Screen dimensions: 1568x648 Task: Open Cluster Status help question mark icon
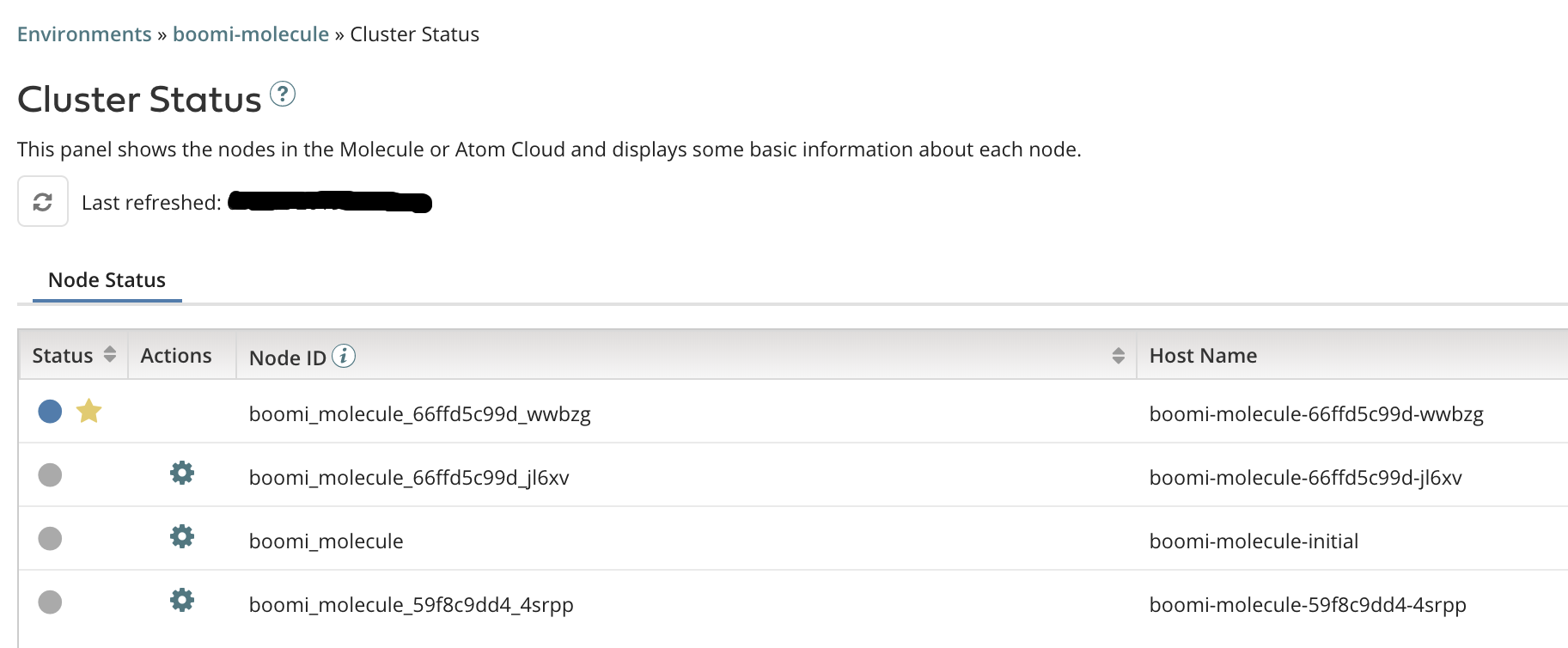click(283, 94)
